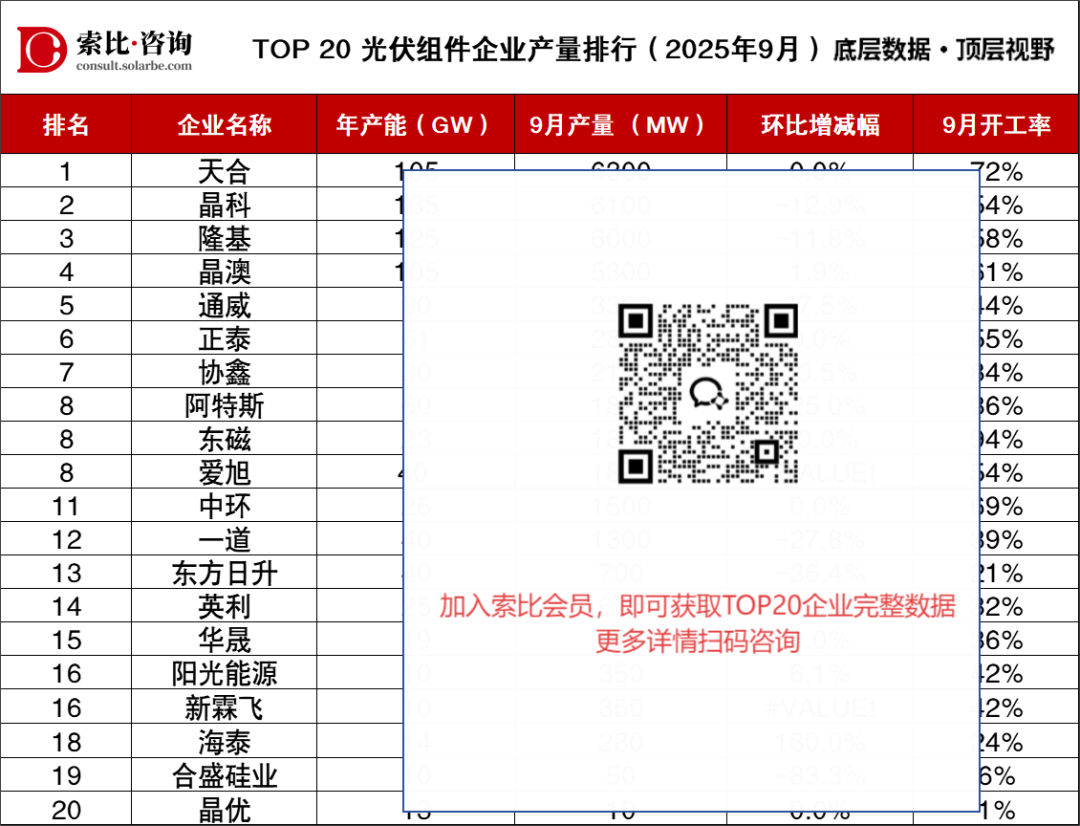
Task: Select the 企业名称 column header
Action: click(x=224, y=125)
